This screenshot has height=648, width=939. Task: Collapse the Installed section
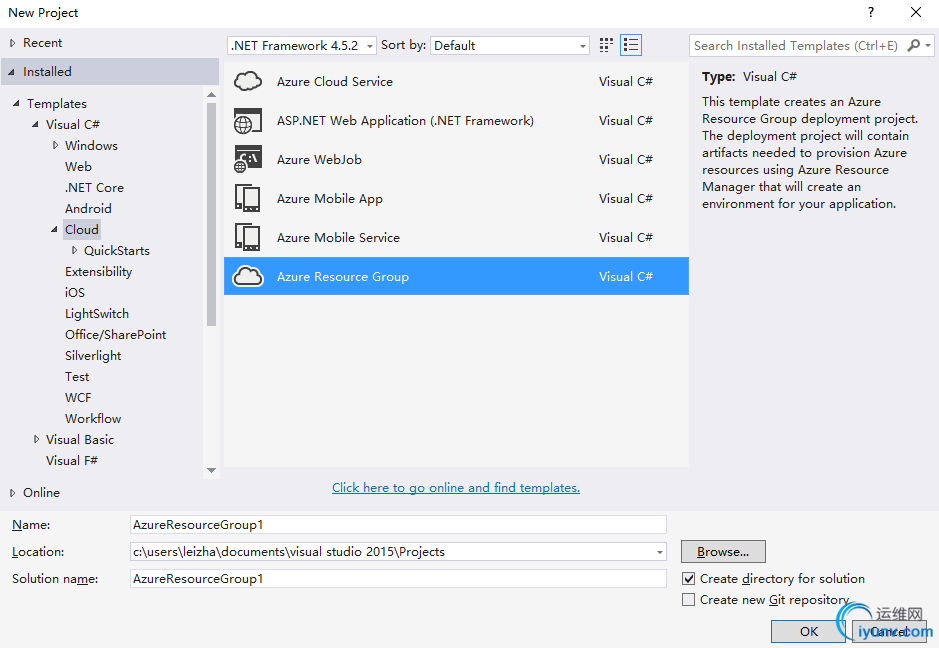(11, 72)
